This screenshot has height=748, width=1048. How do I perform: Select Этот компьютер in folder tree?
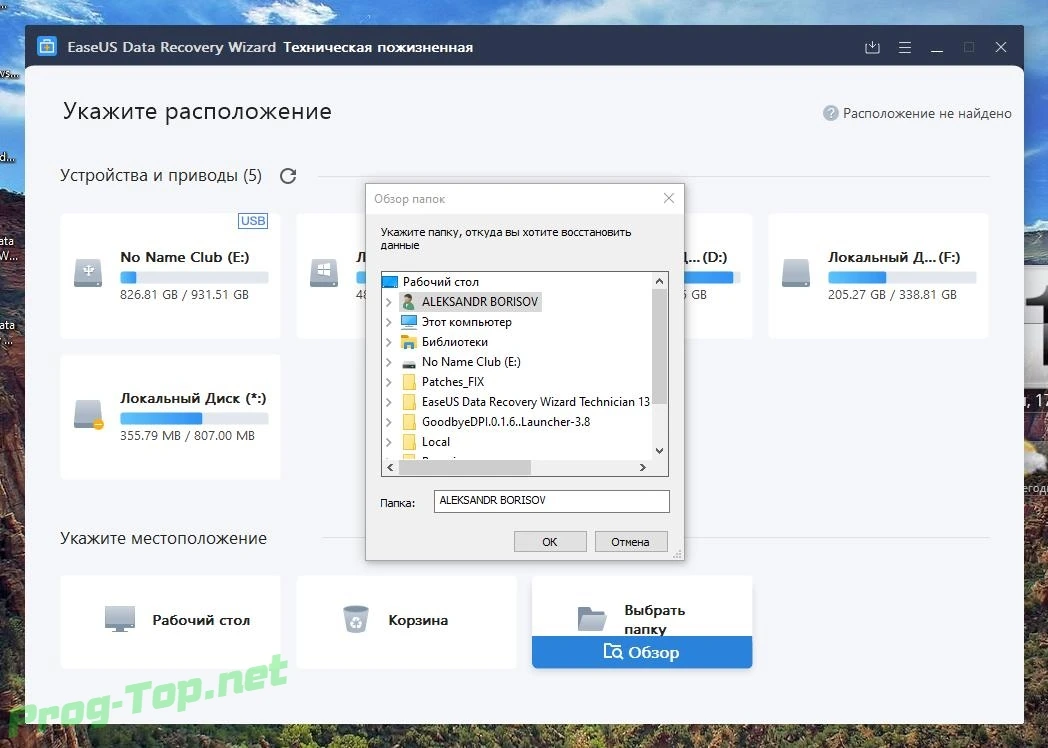coord(467,322)
